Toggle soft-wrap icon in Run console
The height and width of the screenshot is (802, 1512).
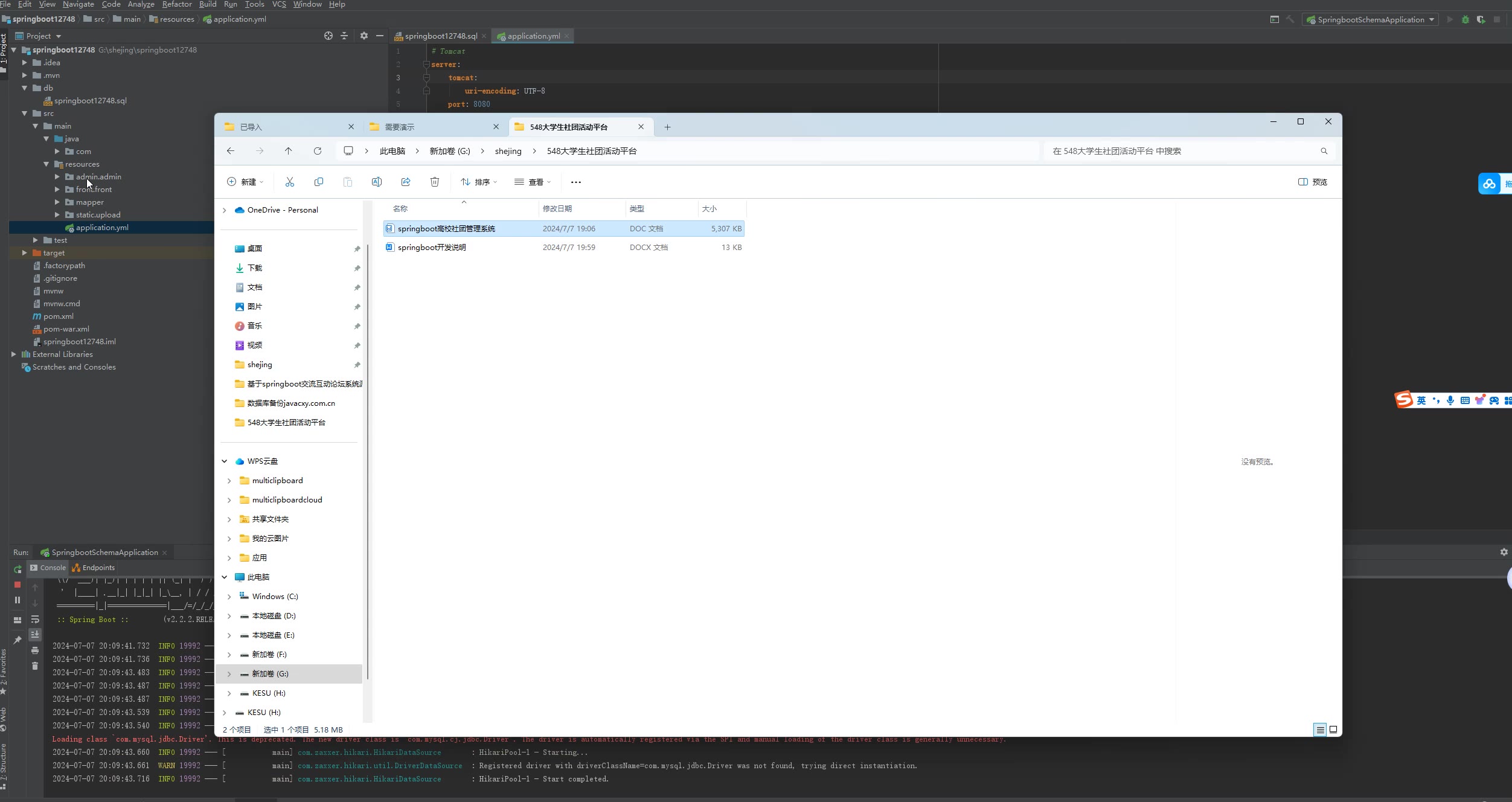[x=35, y=619]
